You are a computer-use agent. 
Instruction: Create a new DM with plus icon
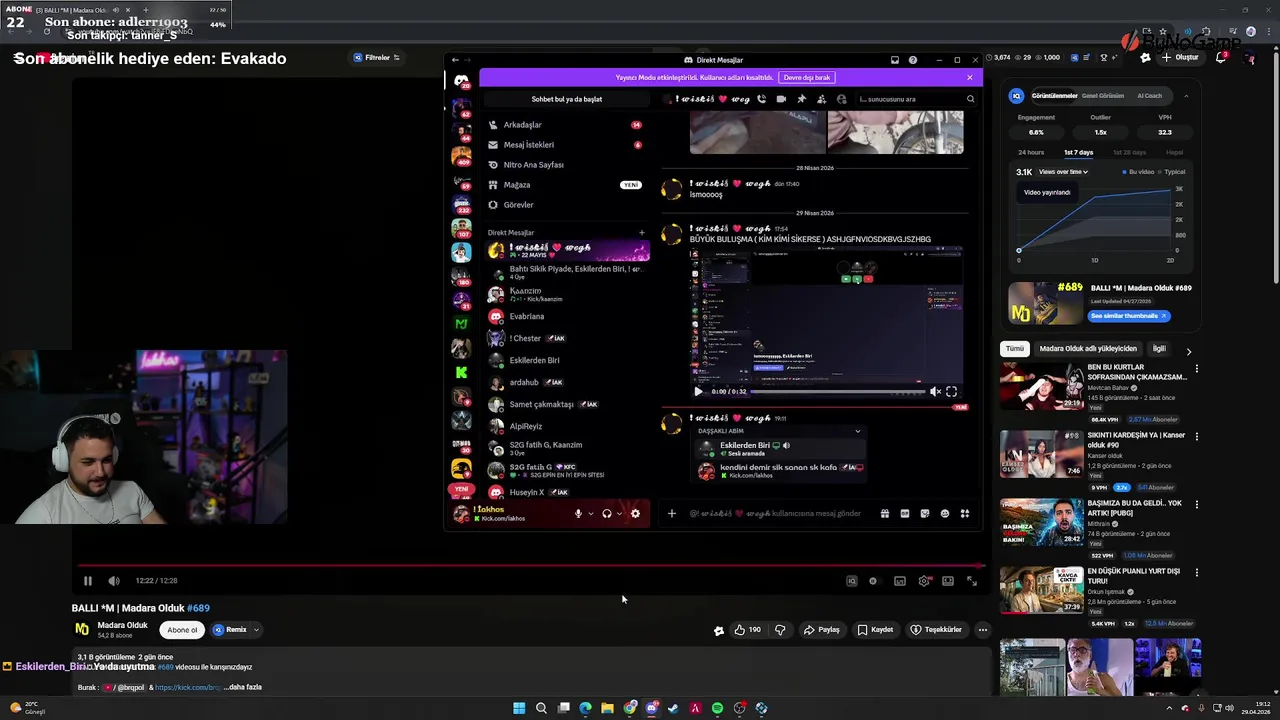click(x=642, y=232)
